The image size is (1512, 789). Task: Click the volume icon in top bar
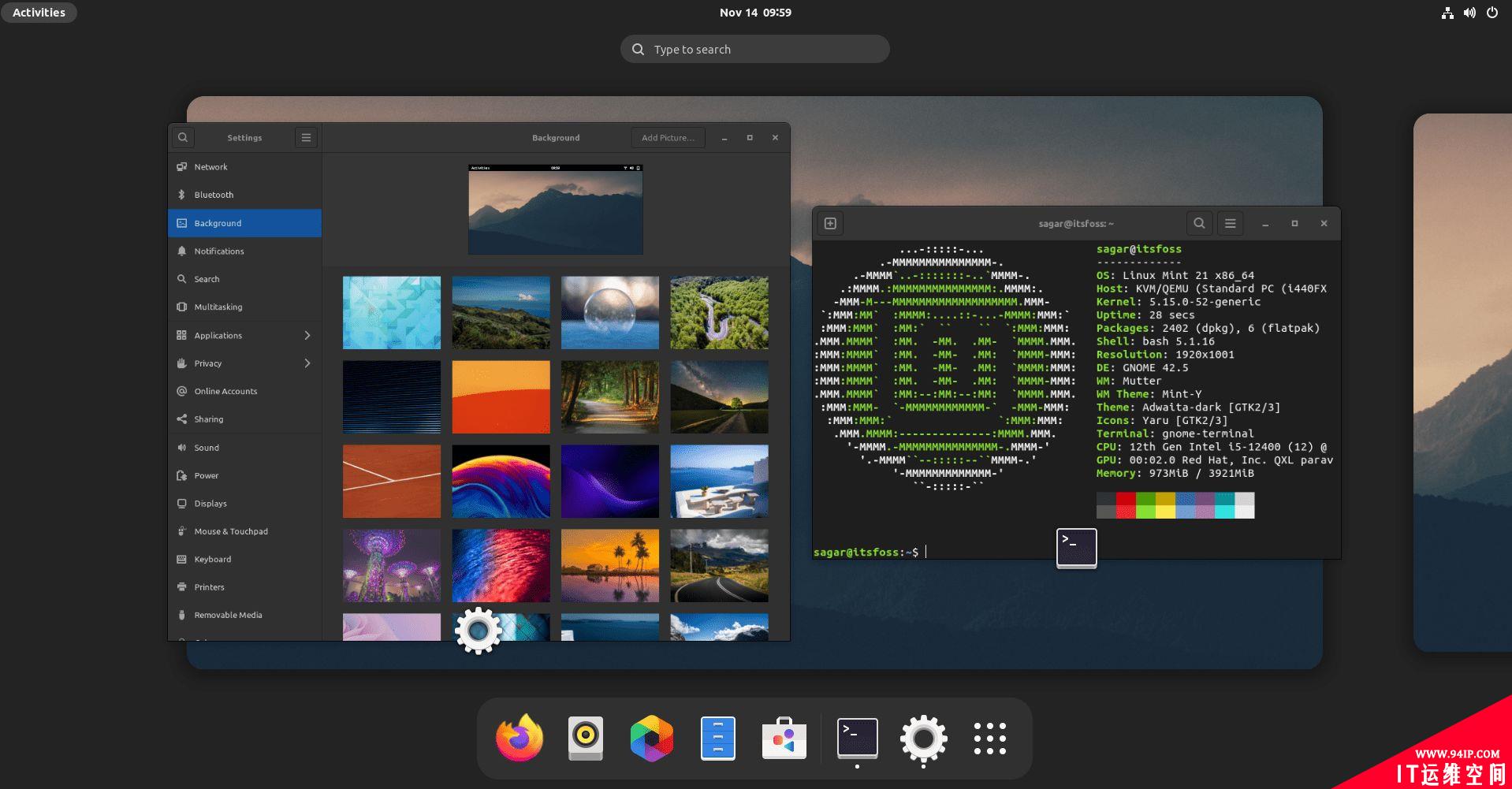click(x=1469, y=13)
